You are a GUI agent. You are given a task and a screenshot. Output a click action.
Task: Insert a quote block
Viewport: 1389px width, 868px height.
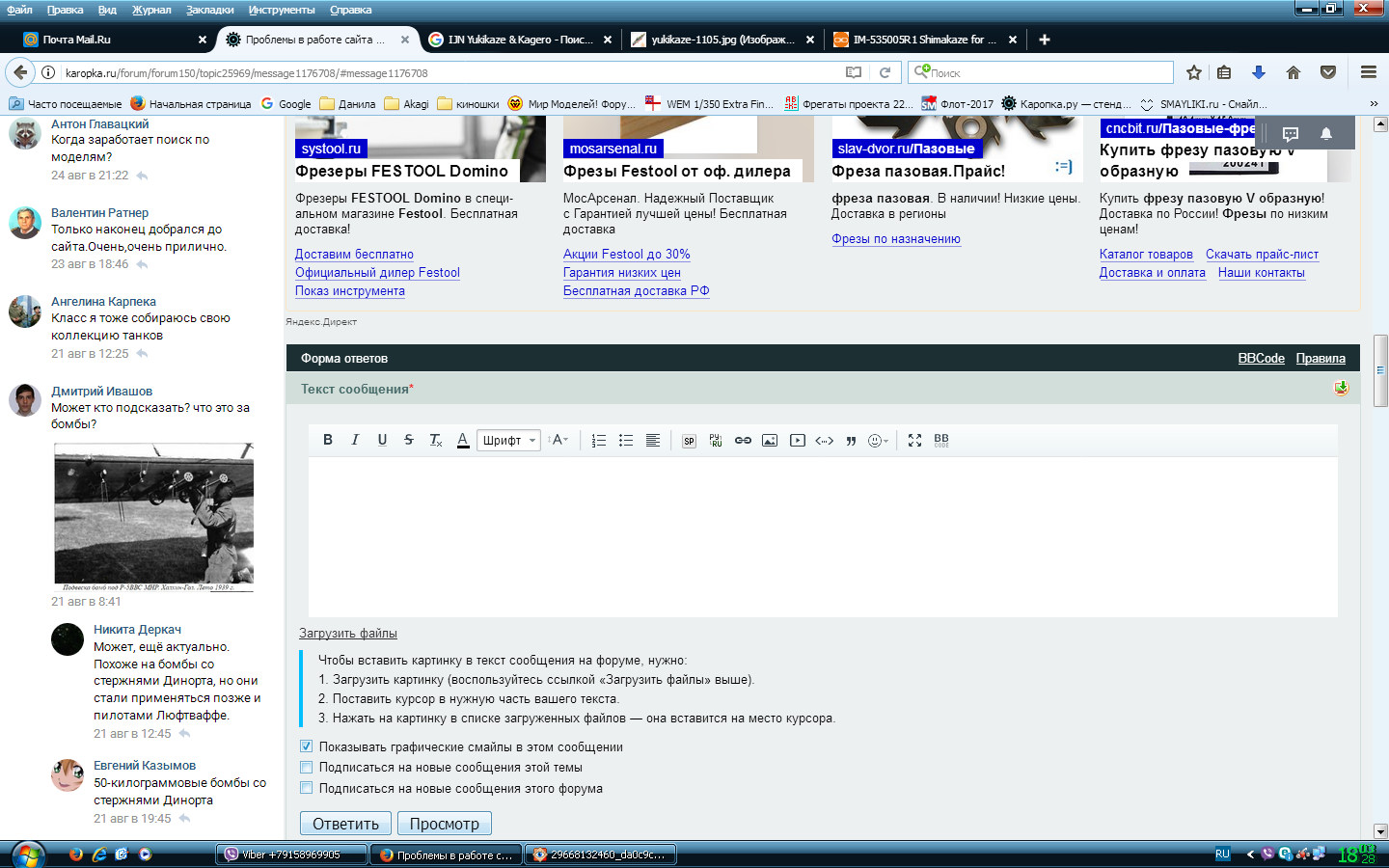click(x=851, y=440)
